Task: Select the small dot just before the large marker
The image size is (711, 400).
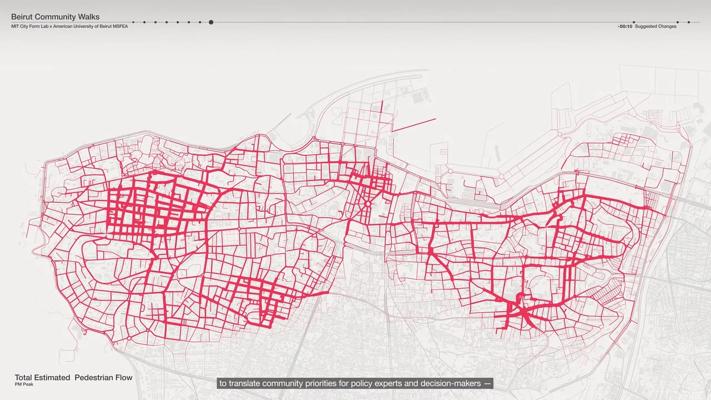Action: tap(199, 22)
